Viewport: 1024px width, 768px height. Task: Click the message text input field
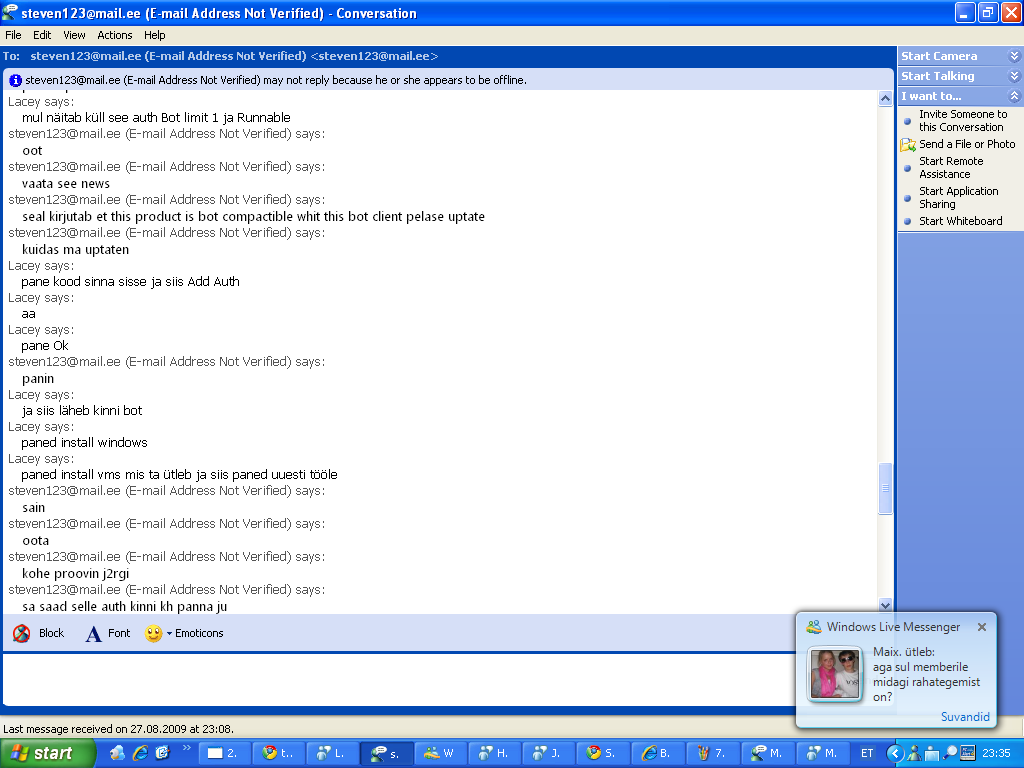click(x=400, y=678)
